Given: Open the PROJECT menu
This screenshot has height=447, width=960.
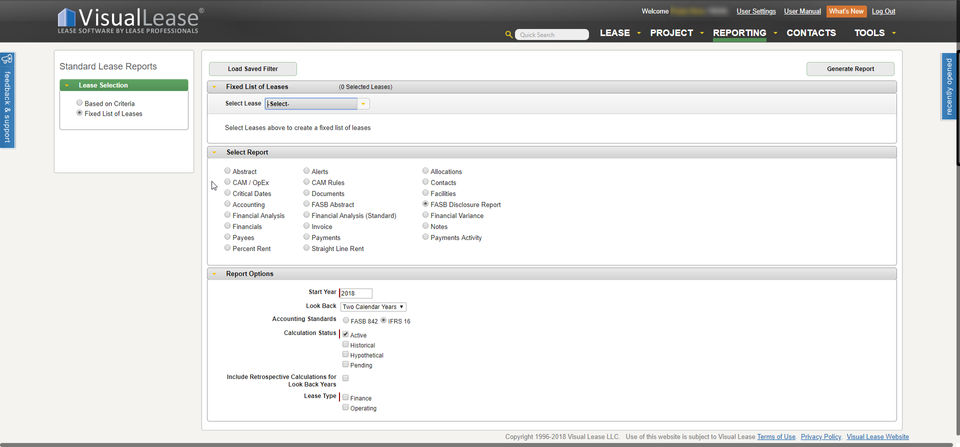Looking at the screenshot, I should (x=672, y=33).
